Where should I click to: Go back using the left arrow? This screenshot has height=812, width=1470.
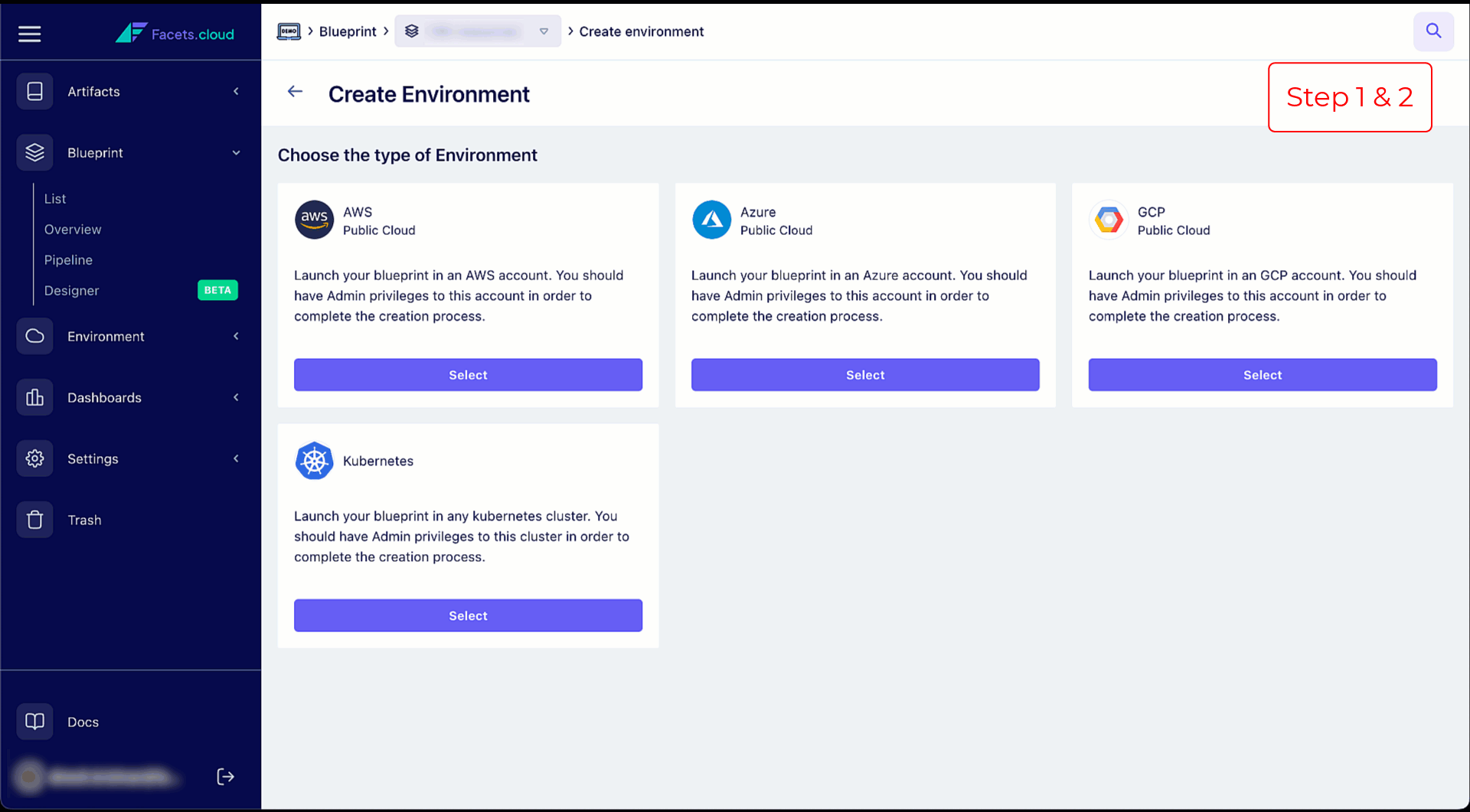[295, 92]
